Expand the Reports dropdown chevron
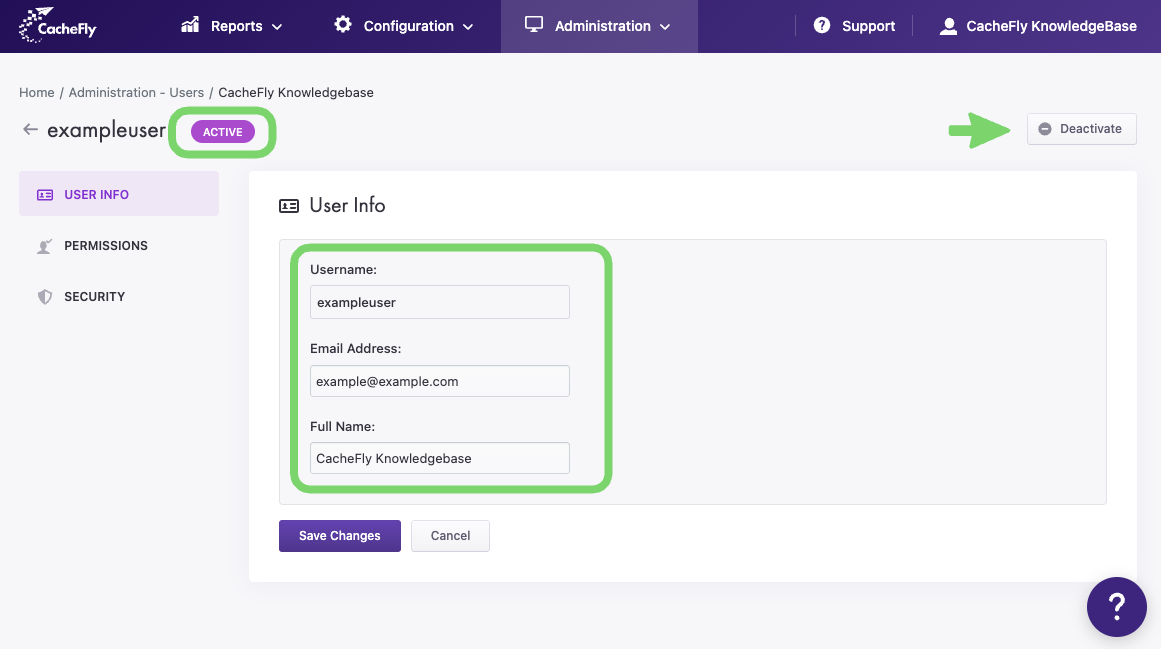The image size is (1161, 649). [277, 27]
